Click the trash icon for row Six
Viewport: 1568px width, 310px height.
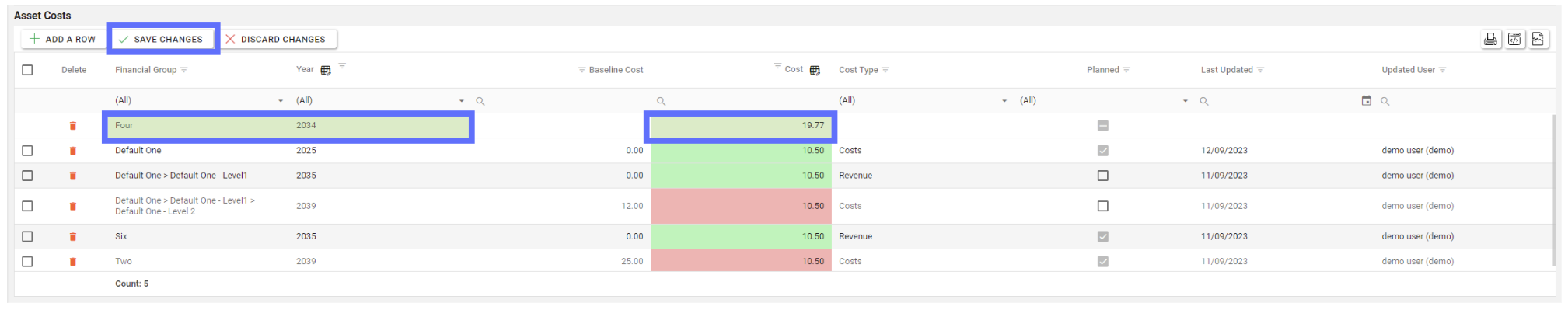pyautogui.click(x=73, y=236)
